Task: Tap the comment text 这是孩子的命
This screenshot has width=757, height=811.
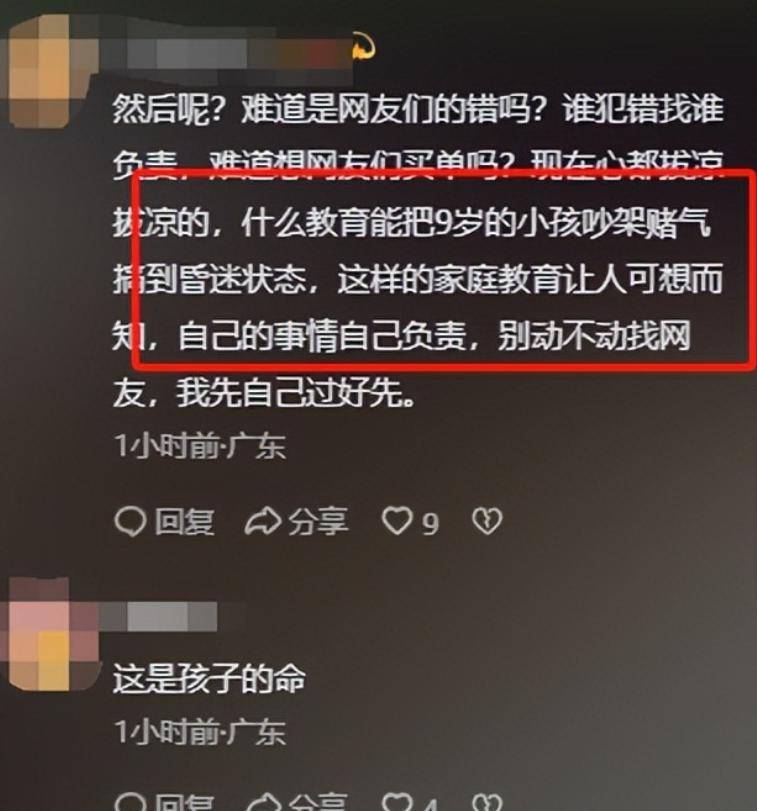Action: point(209,678)
